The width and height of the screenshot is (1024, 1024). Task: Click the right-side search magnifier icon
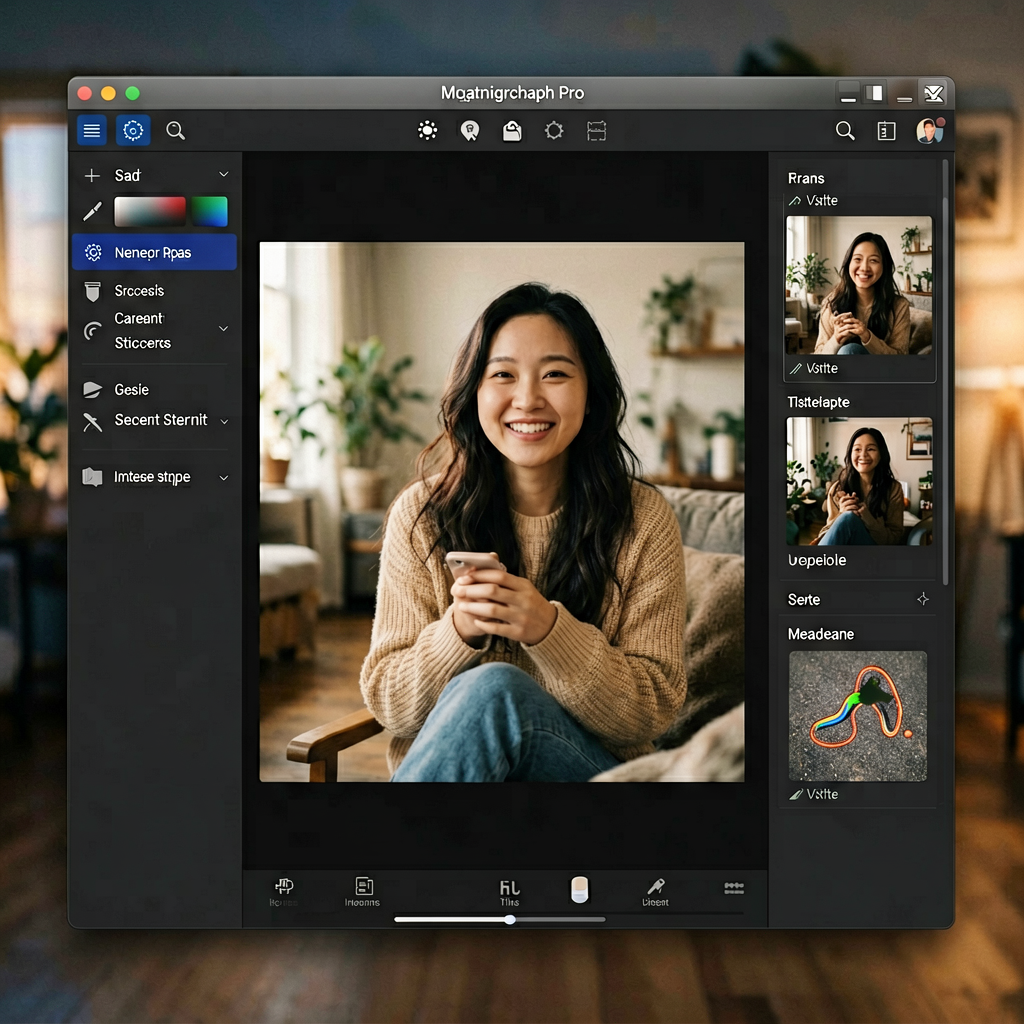845,131
